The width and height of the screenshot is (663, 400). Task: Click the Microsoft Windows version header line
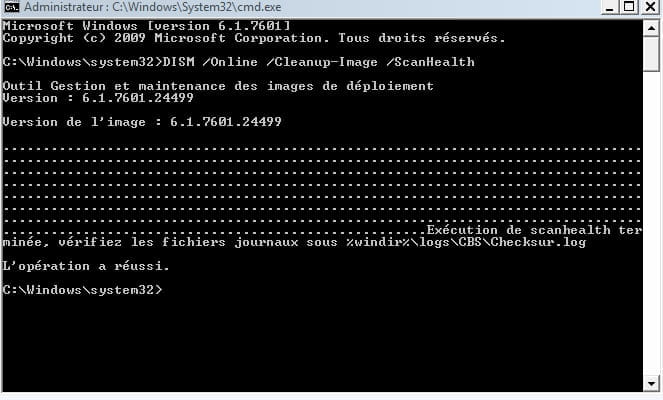146,26
